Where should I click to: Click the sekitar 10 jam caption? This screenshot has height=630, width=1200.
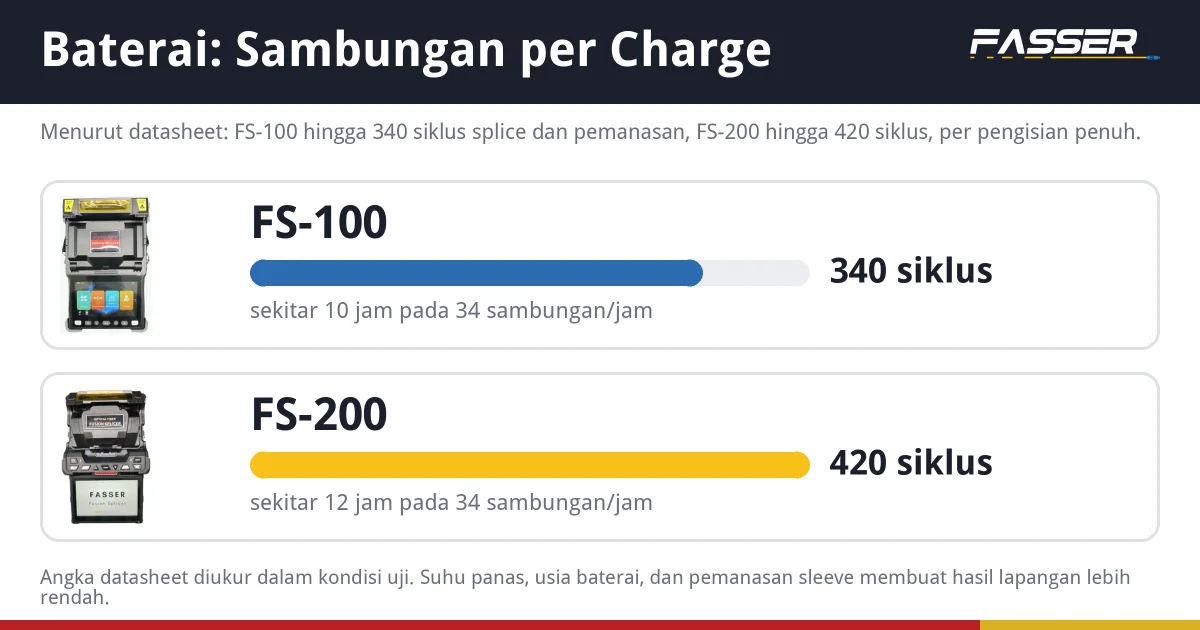click(x=451, y=311)
